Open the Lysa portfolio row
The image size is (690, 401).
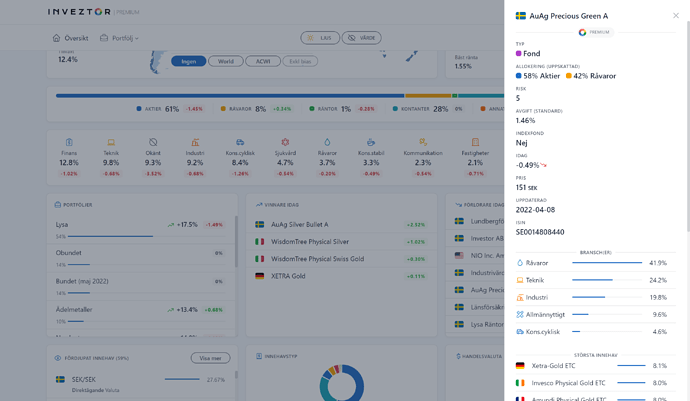(140, 230)
